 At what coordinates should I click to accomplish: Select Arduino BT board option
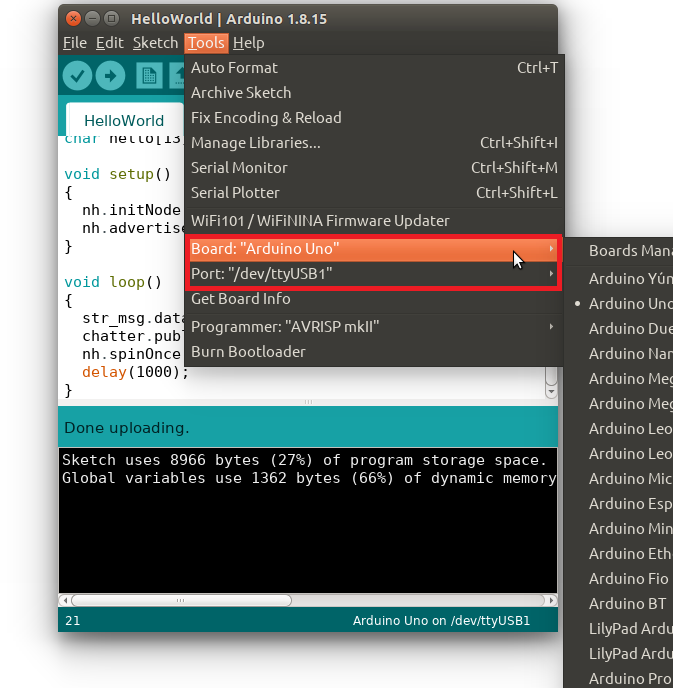click(619, 604)
